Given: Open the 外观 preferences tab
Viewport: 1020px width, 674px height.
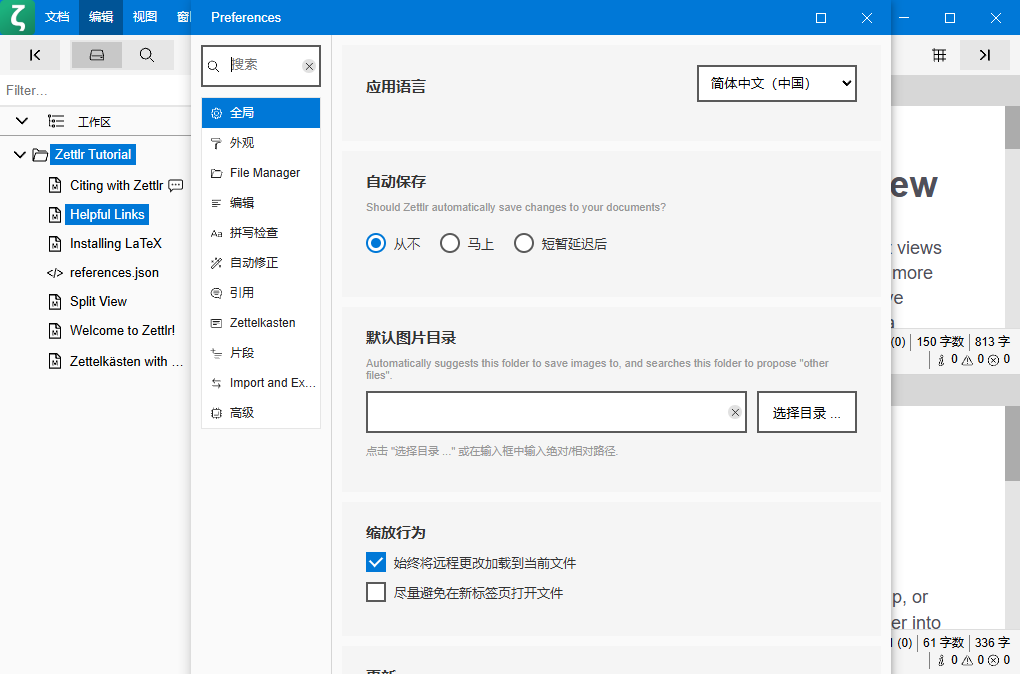Looking at the screenshot, I should click(x=242, y=143).
